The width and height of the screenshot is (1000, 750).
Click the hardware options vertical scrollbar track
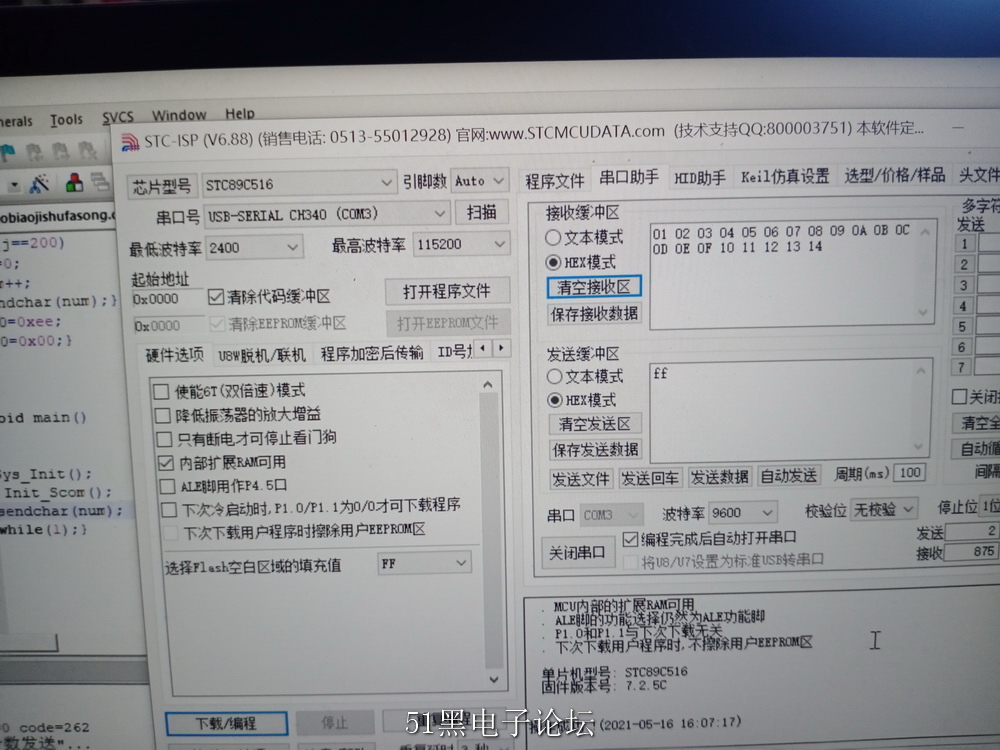[x=490, y=531]
